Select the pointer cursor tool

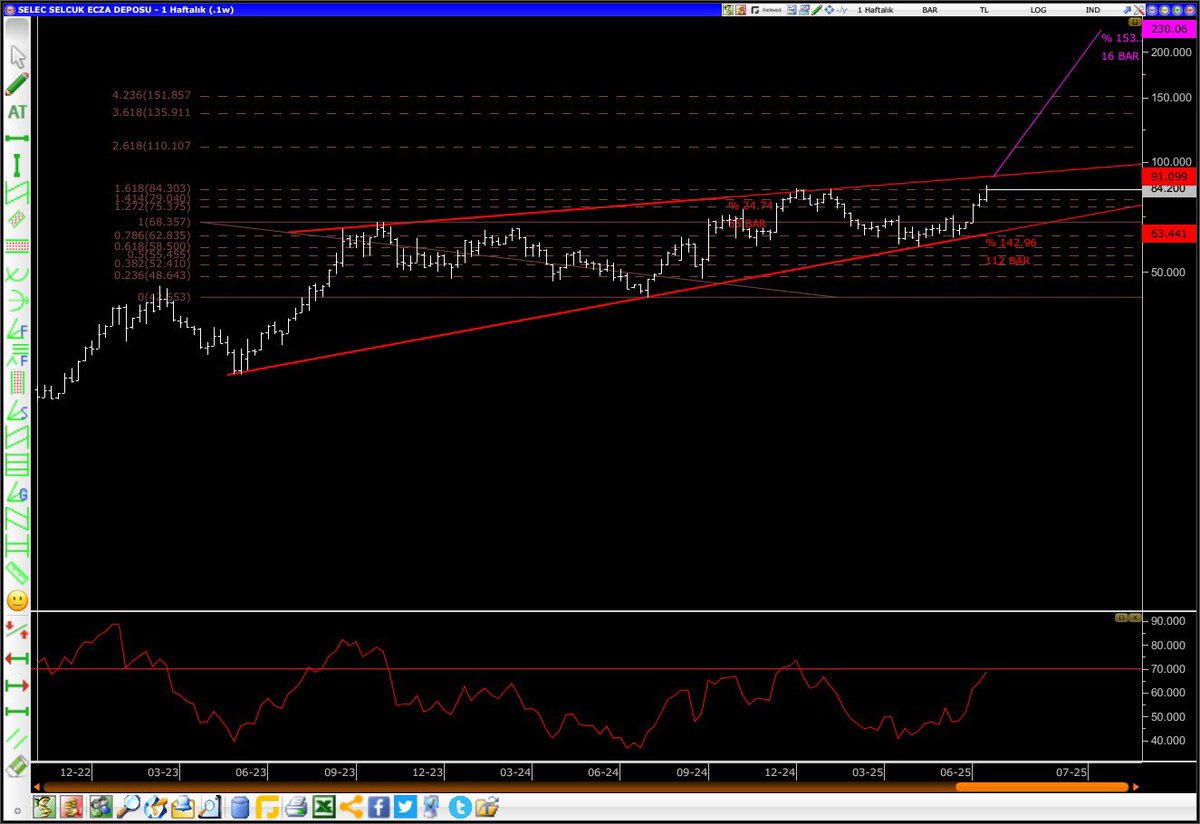tap(17, 55)
